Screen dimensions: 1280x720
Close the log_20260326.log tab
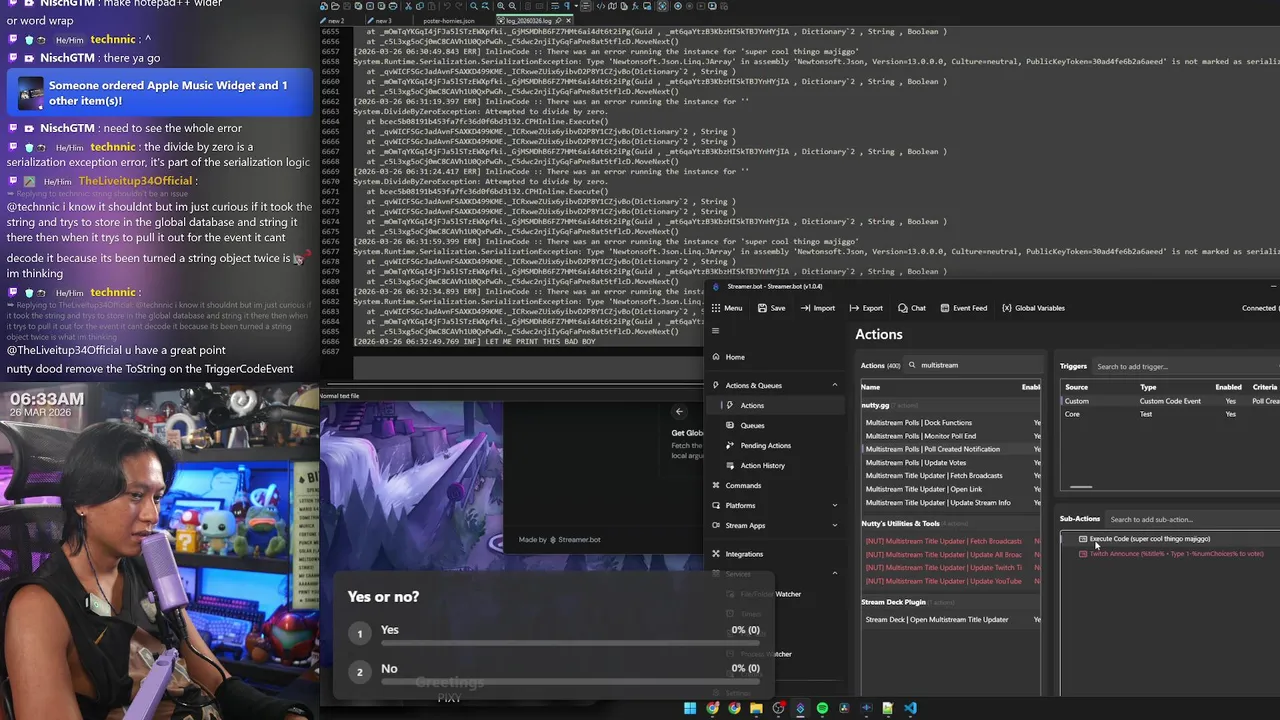[568, 21]
